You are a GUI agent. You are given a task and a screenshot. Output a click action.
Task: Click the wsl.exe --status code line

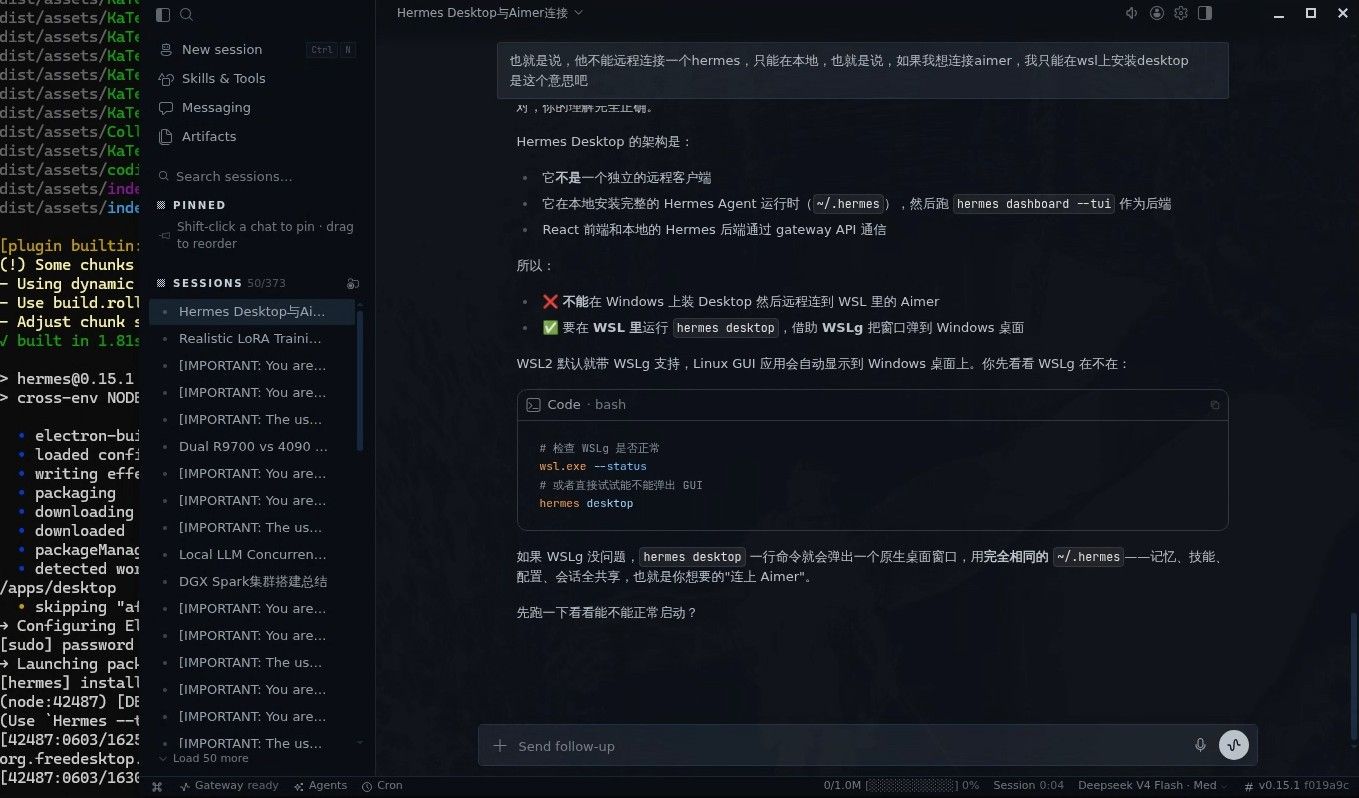[x=593, y=466]
